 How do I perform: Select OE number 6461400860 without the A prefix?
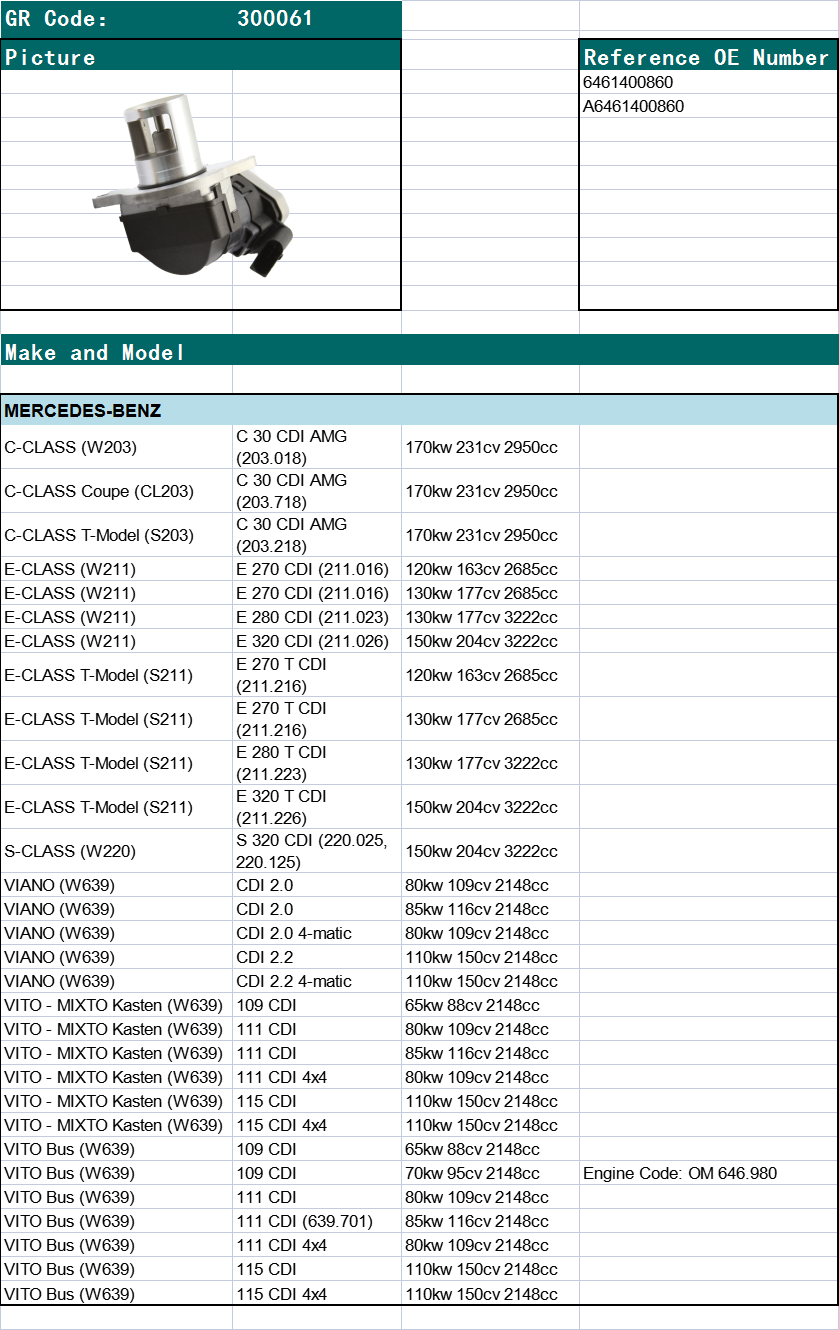628,82
